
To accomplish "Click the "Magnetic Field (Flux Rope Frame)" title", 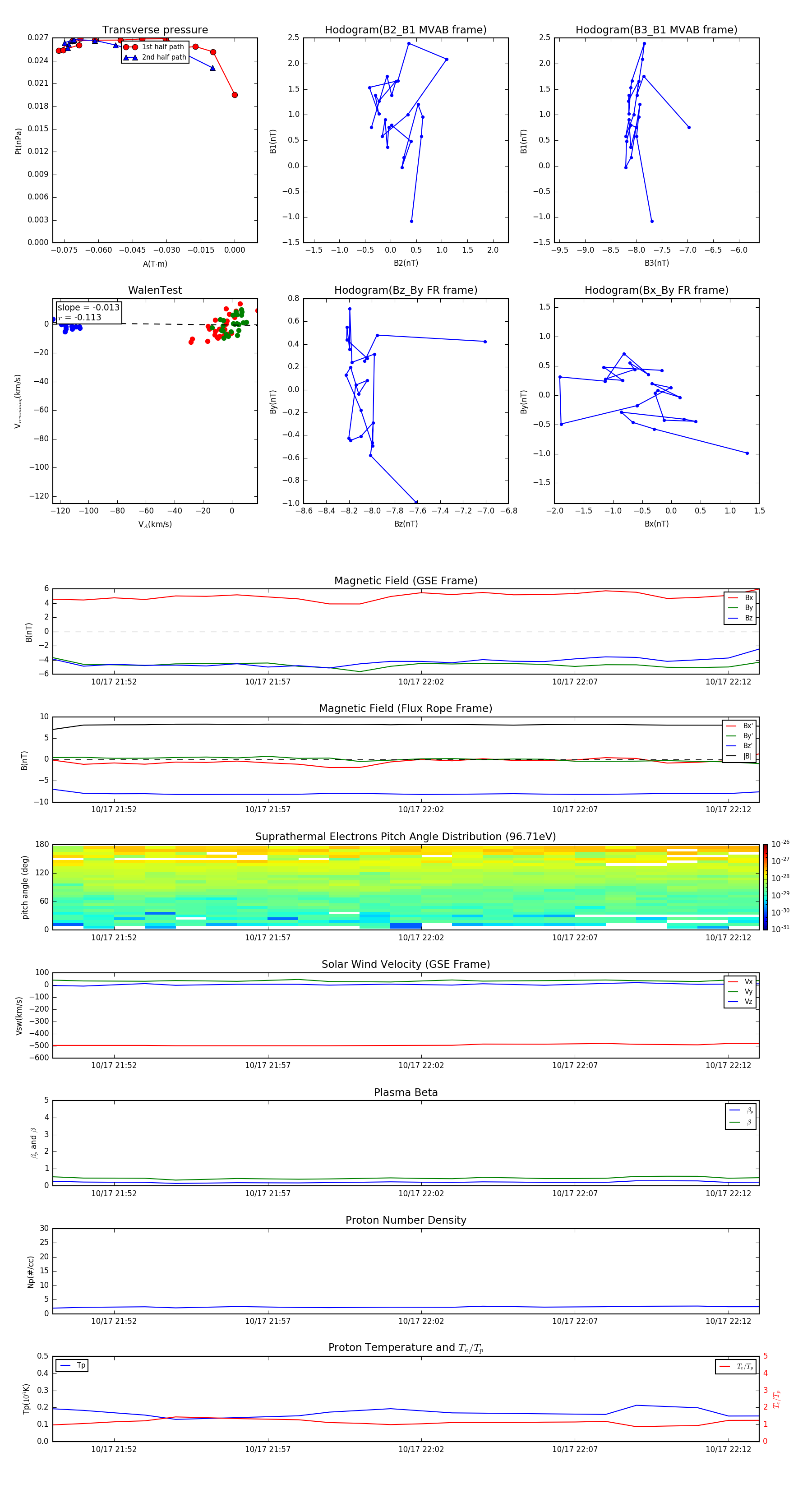I will pyautogui.click(x=406, y=709).
